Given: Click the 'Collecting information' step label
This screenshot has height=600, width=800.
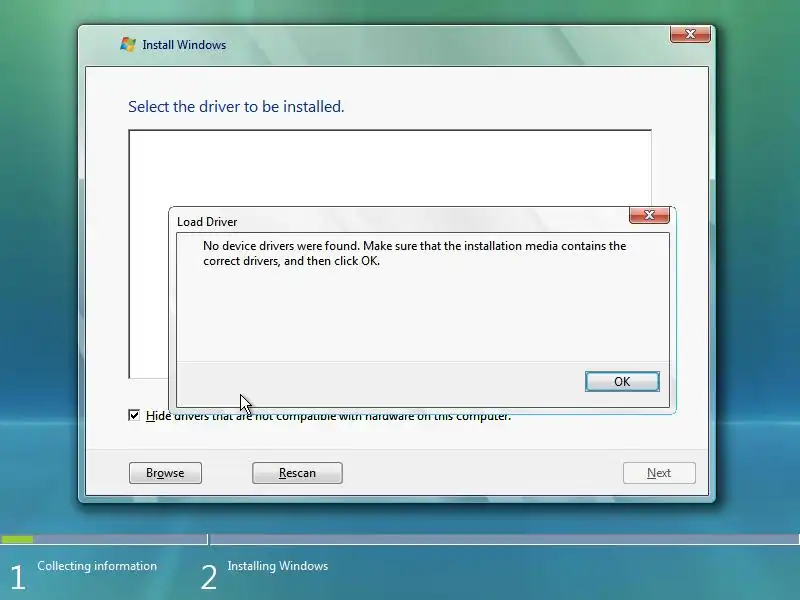Looking at the screenshot, I should [x=97, y=566].
